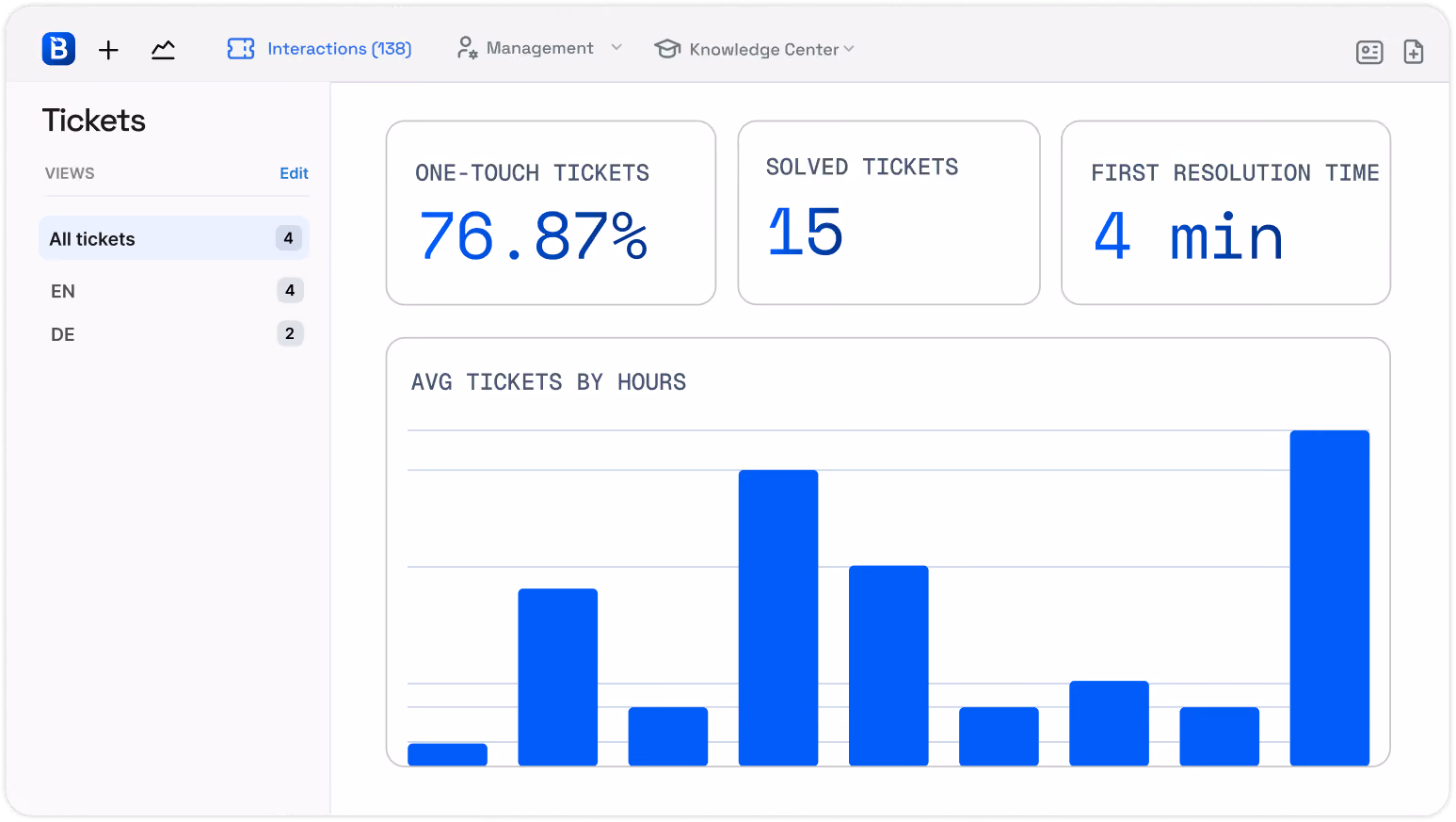
Task: Open the Solved Tickets card
Action: pyautogui.click(x=888, y=213)
